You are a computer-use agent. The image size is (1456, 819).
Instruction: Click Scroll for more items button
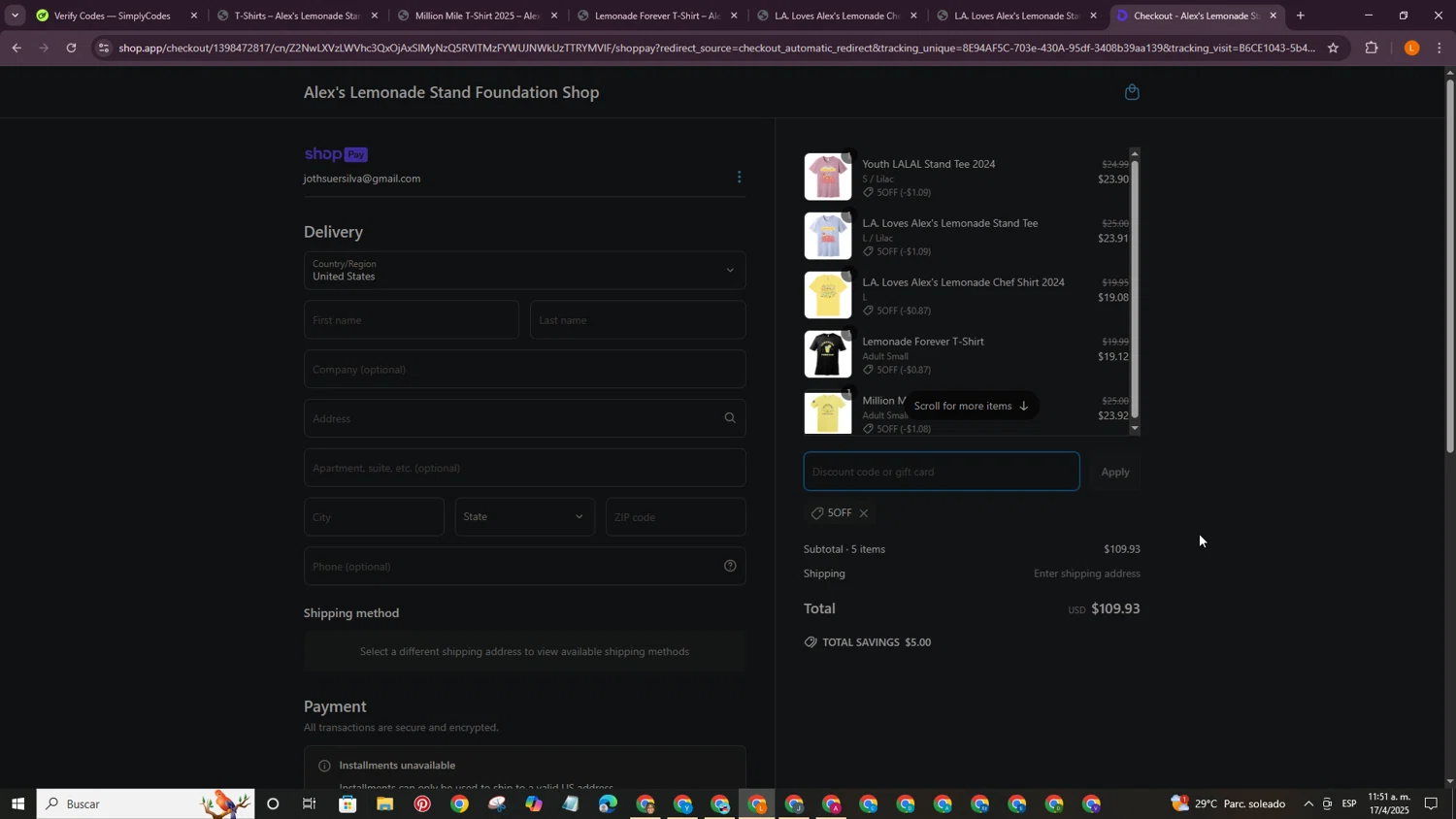pos(972,407)
